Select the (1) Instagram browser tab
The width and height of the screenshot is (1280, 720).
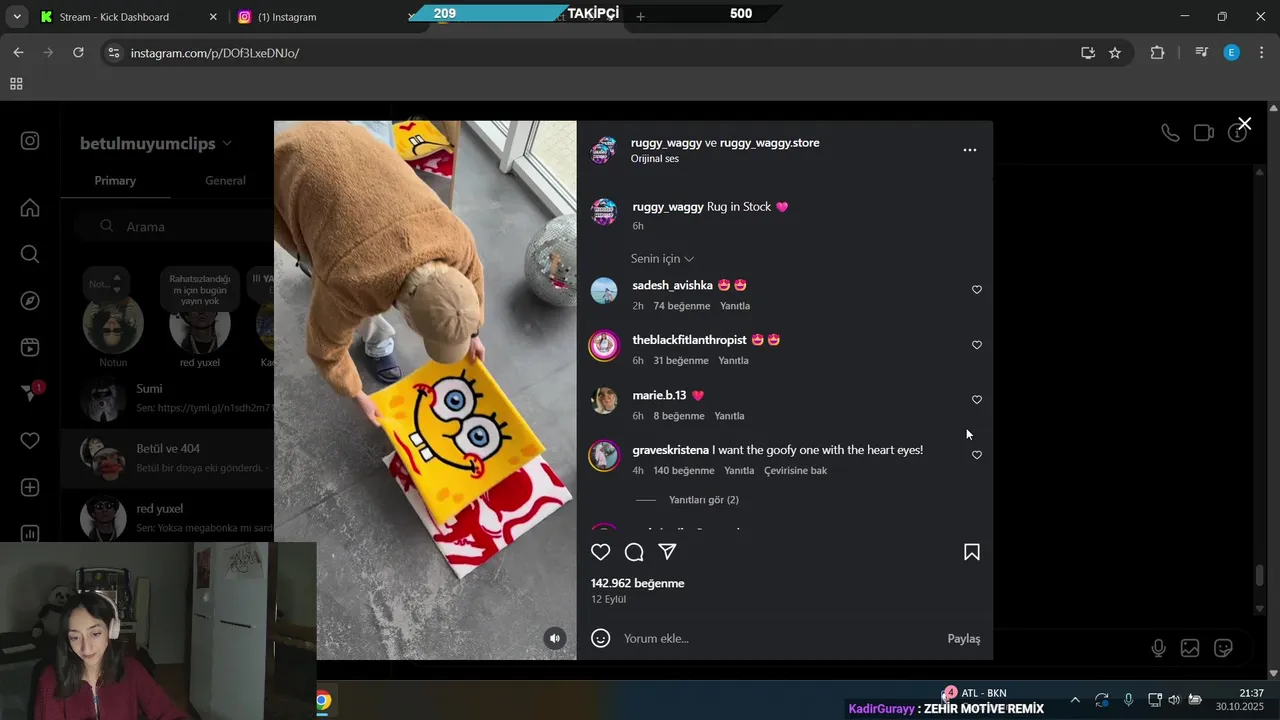pos(320,17)
